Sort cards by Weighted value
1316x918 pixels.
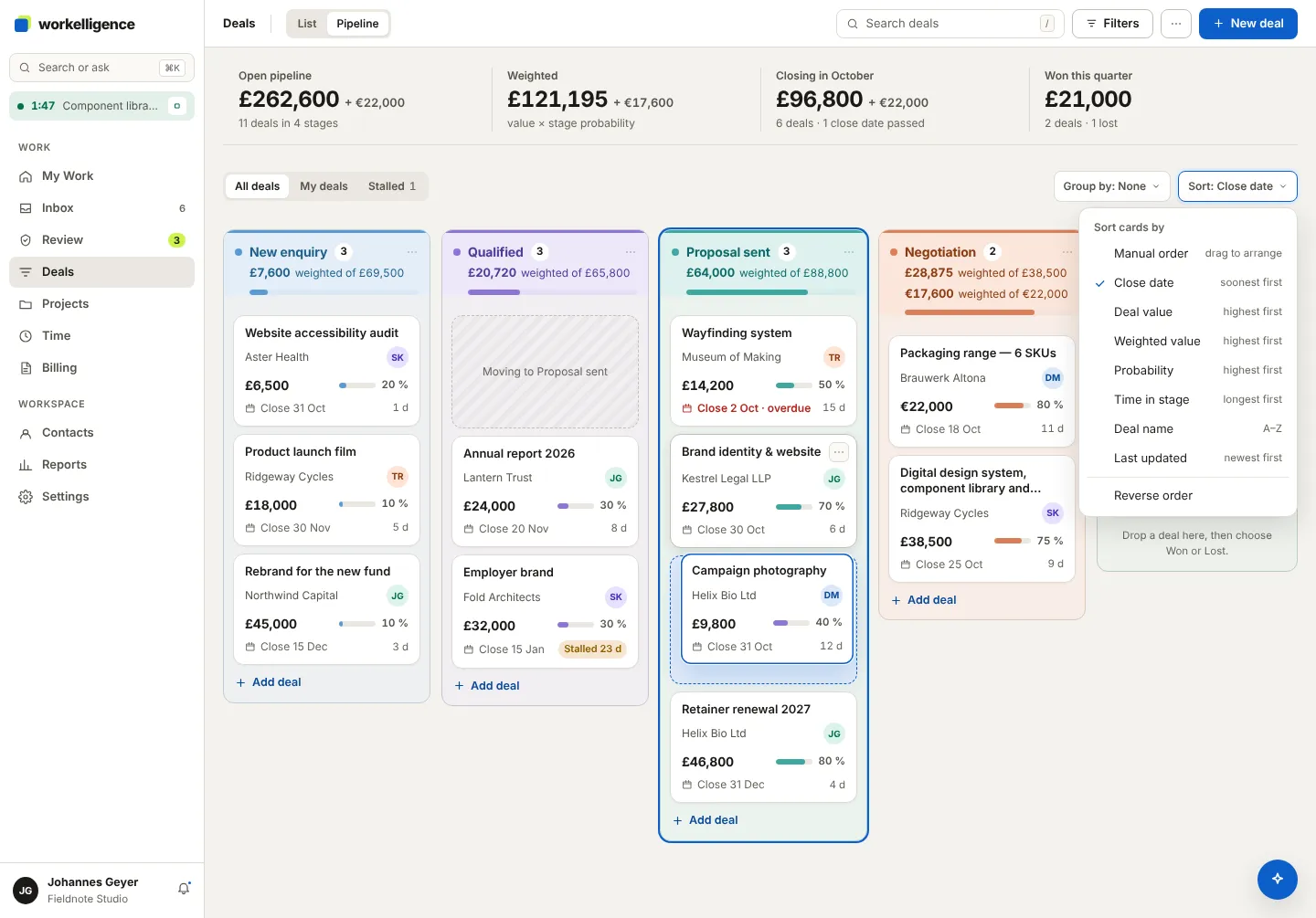(x=1188, y=341)
